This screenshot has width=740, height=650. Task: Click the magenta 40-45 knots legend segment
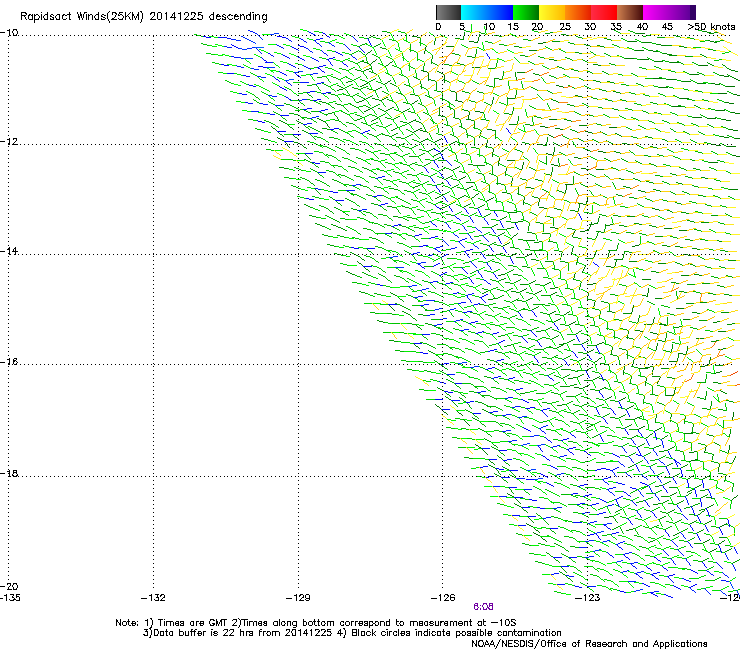[656, 12]
